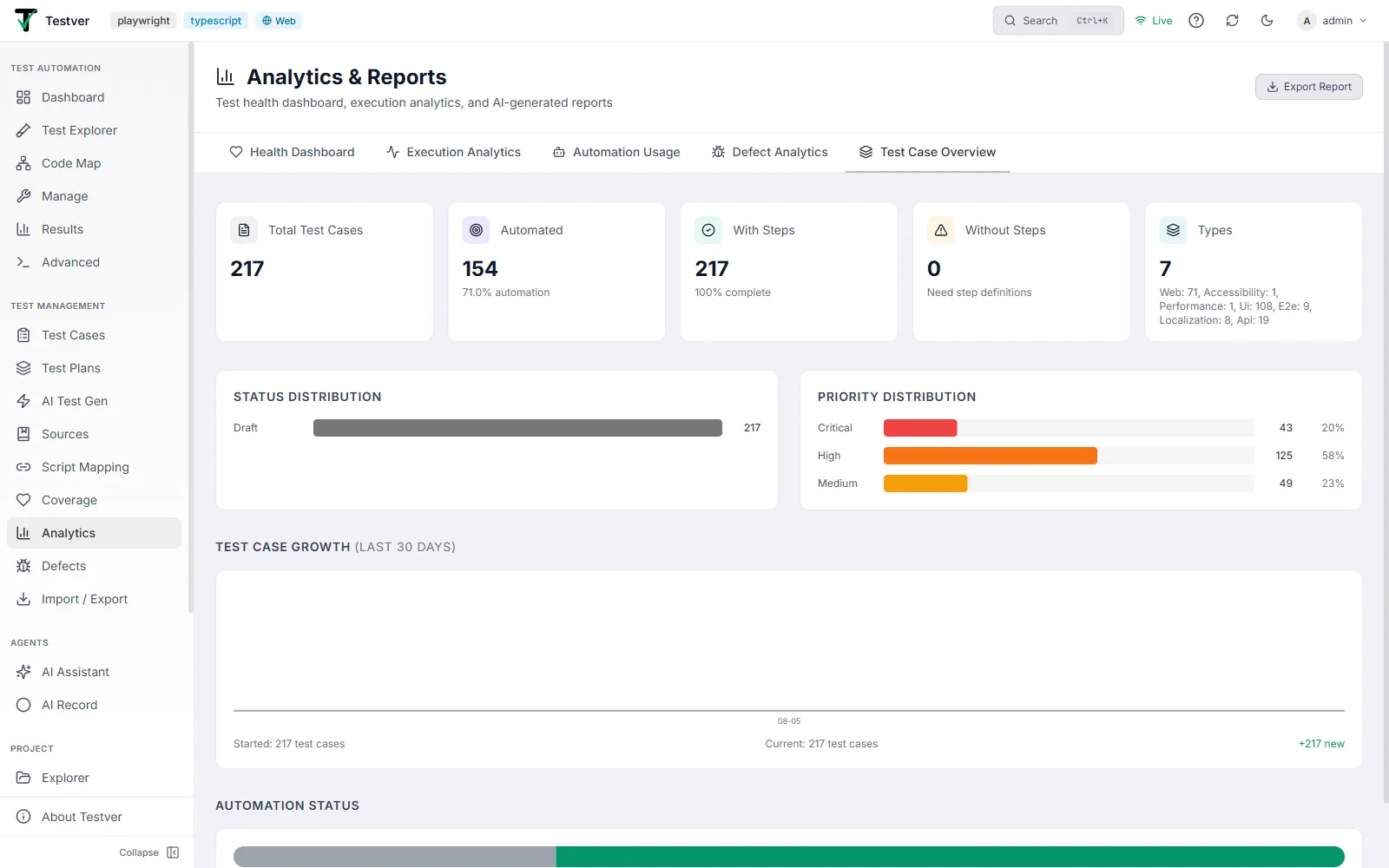Viewport: 1389px width, 868px height.
Task: Click the Script Mapping link icon
Action: [x=23, y=467]
